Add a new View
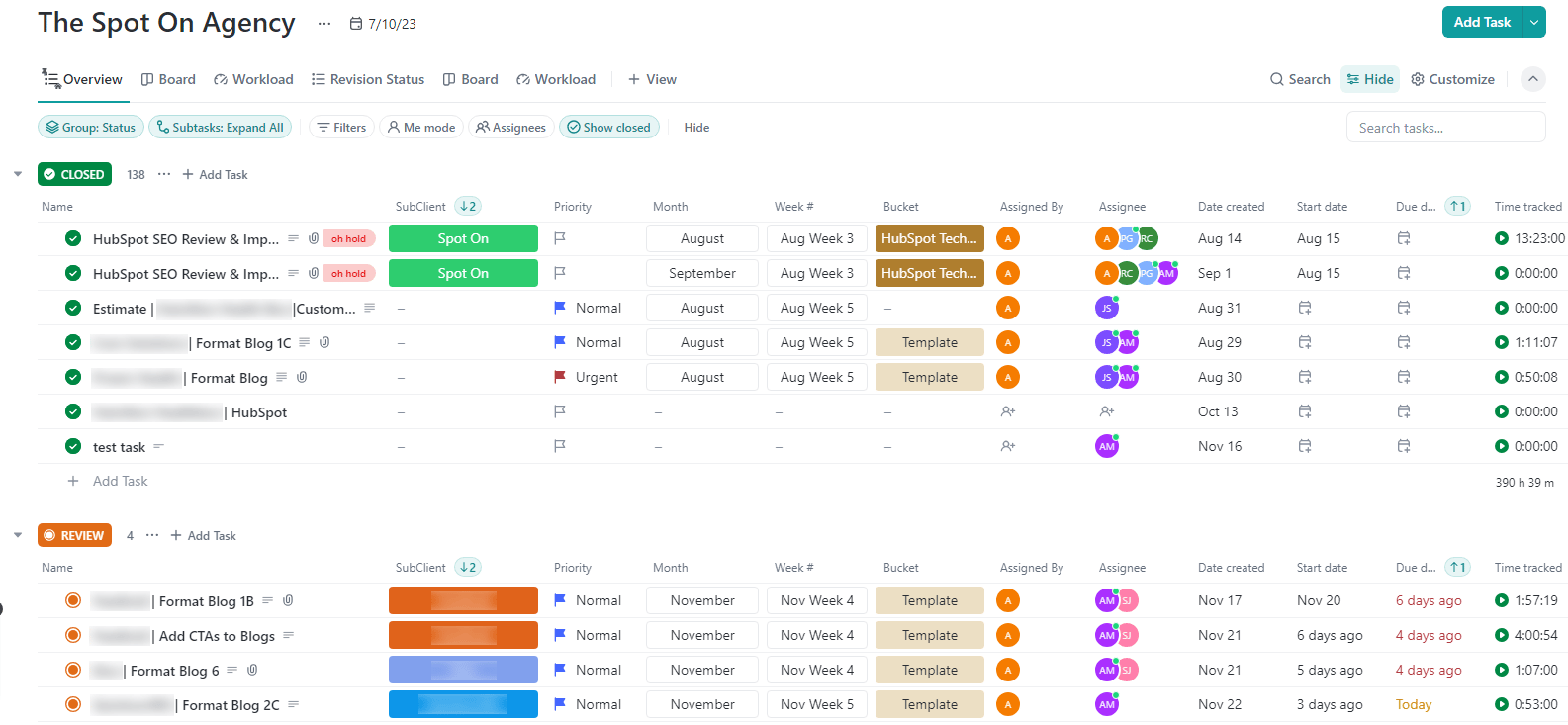 (653, 79)
